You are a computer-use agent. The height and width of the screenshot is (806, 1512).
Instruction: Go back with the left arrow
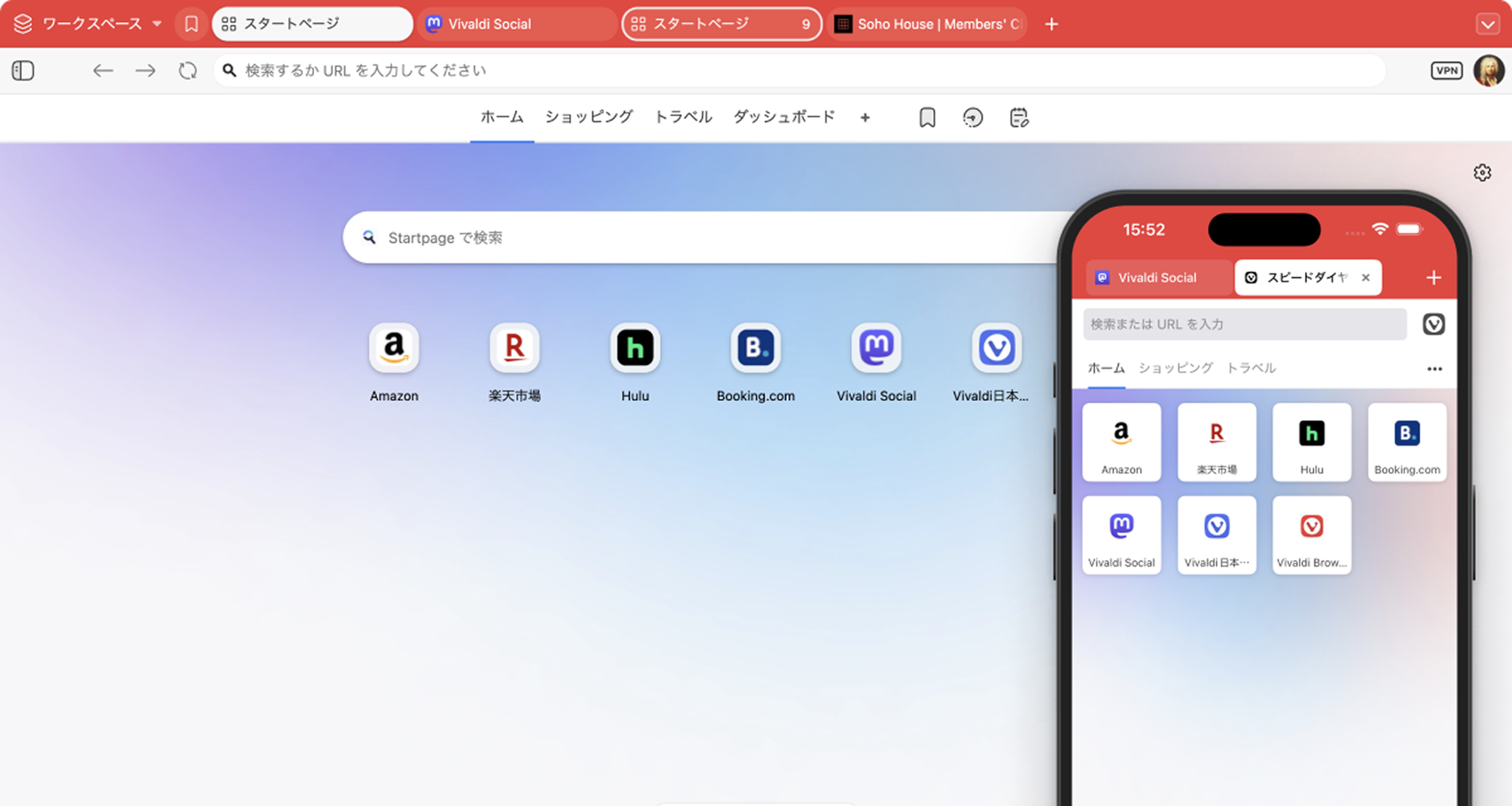click(103, 71)
